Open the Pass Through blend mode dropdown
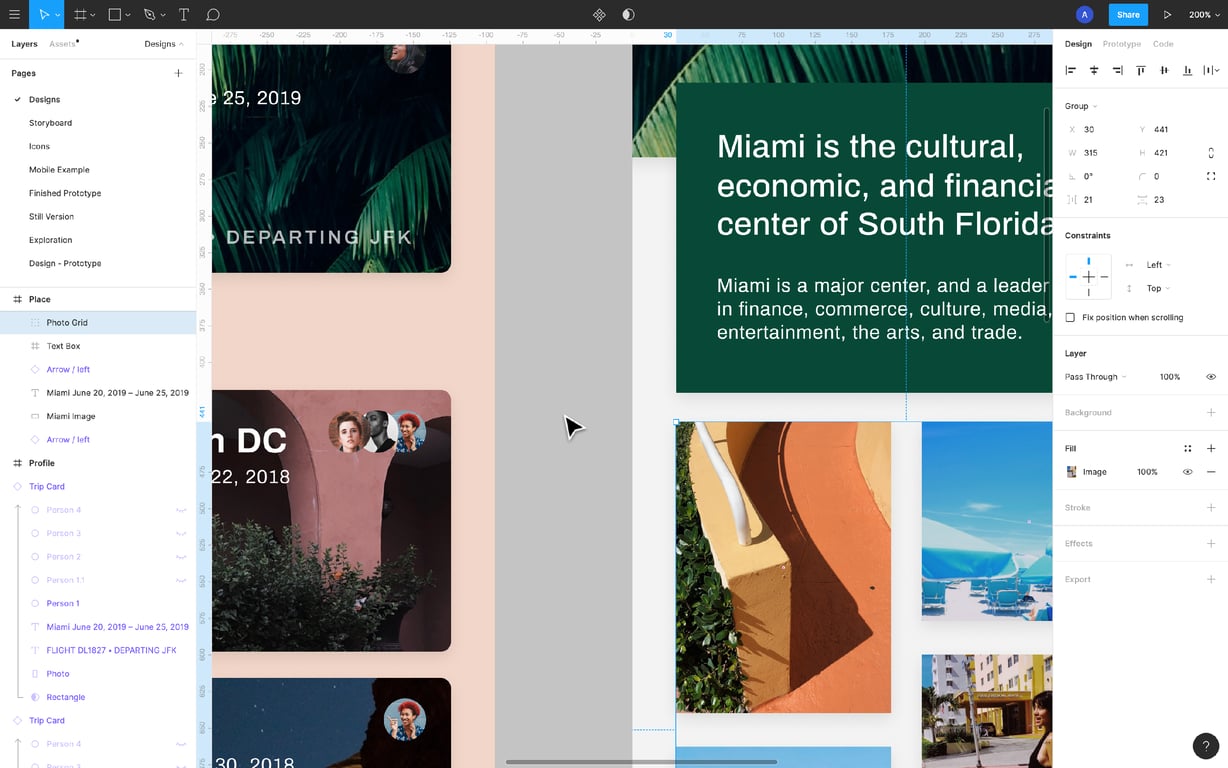Image resolution: width=1228 pixels, height=768 pixels. pyautogui.click(x=1095, y=377)
